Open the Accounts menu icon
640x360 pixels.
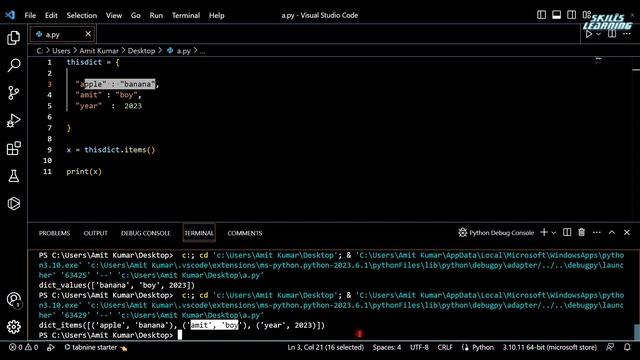tap(13, 300)
